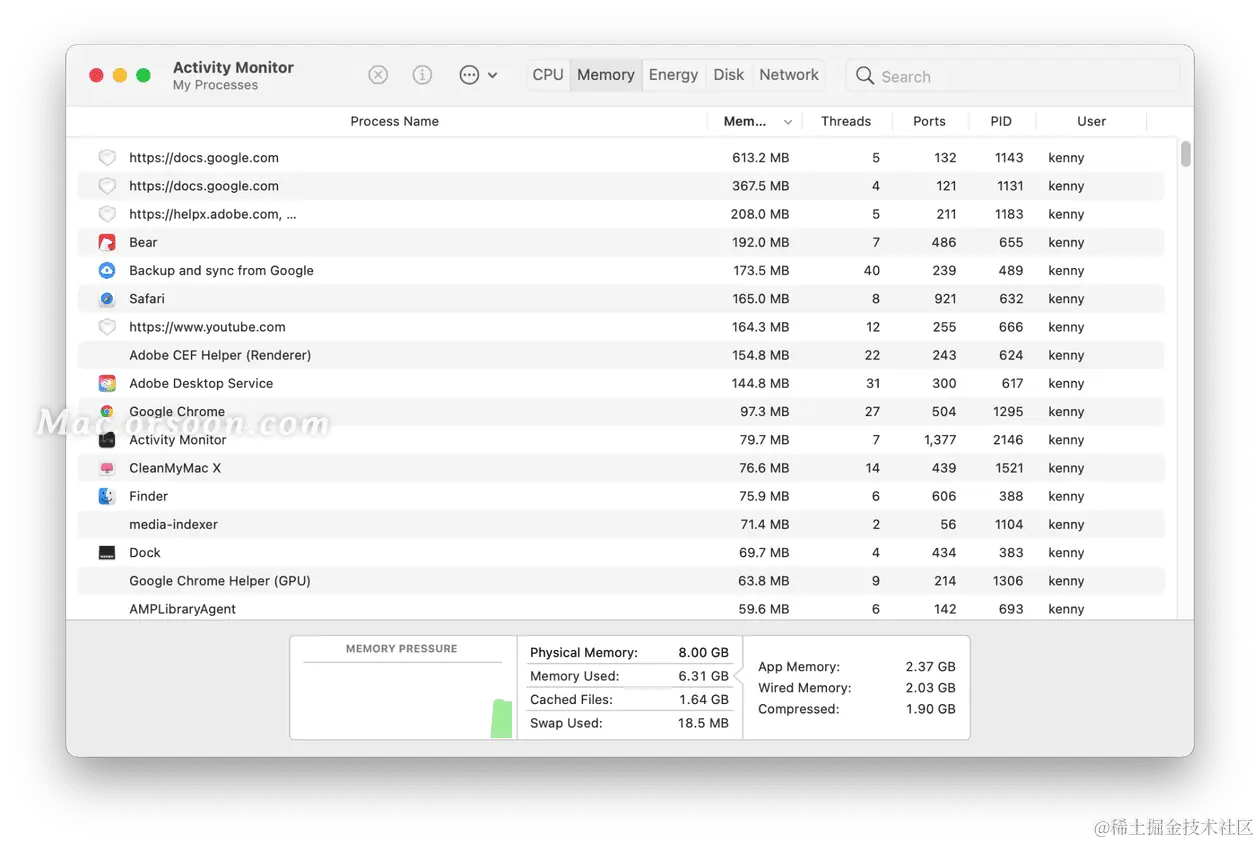1260x844 pixels.
Task: Click the Backup and sync cloud icon
Action: click(x=107, y=270)
